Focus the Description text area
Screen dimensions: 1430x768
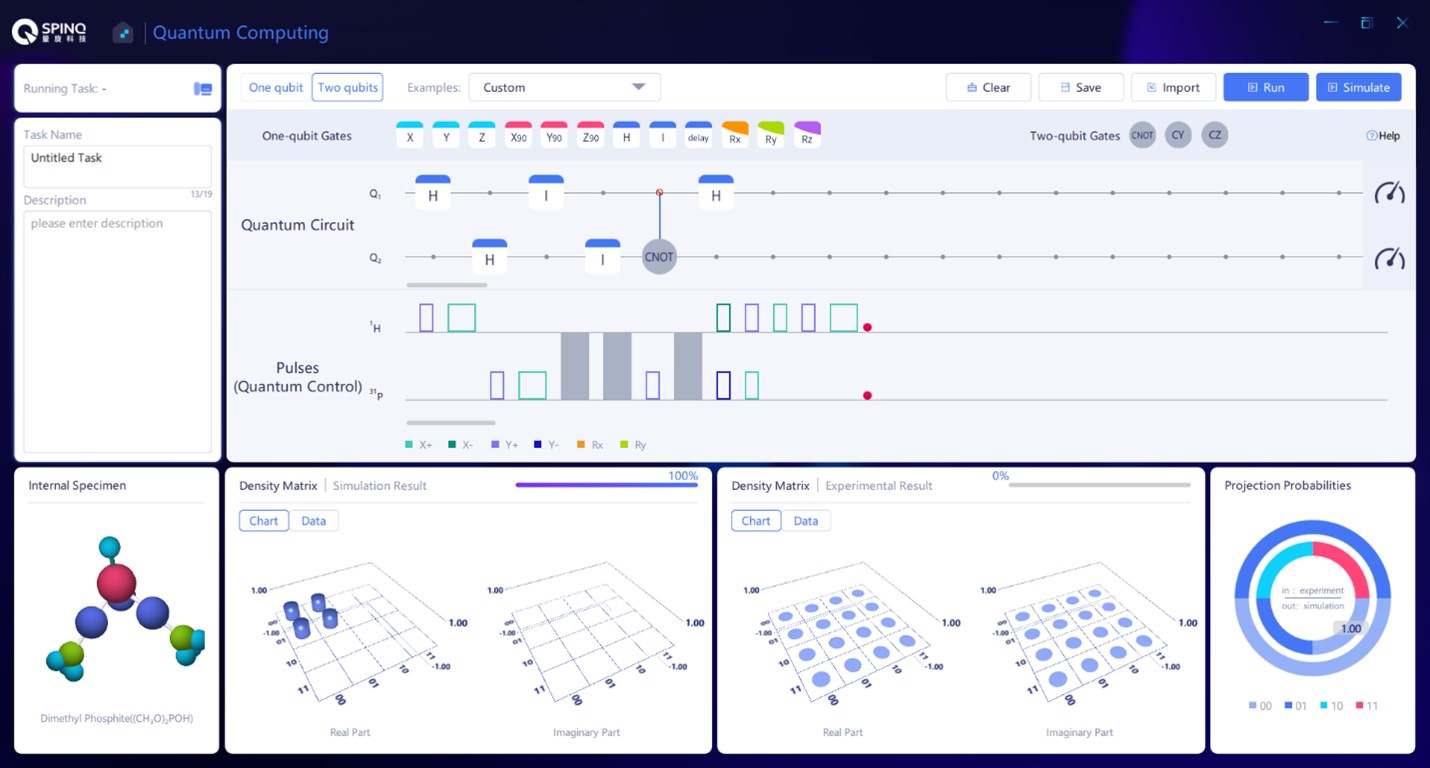pyautogui.click(x=117, y=331)
